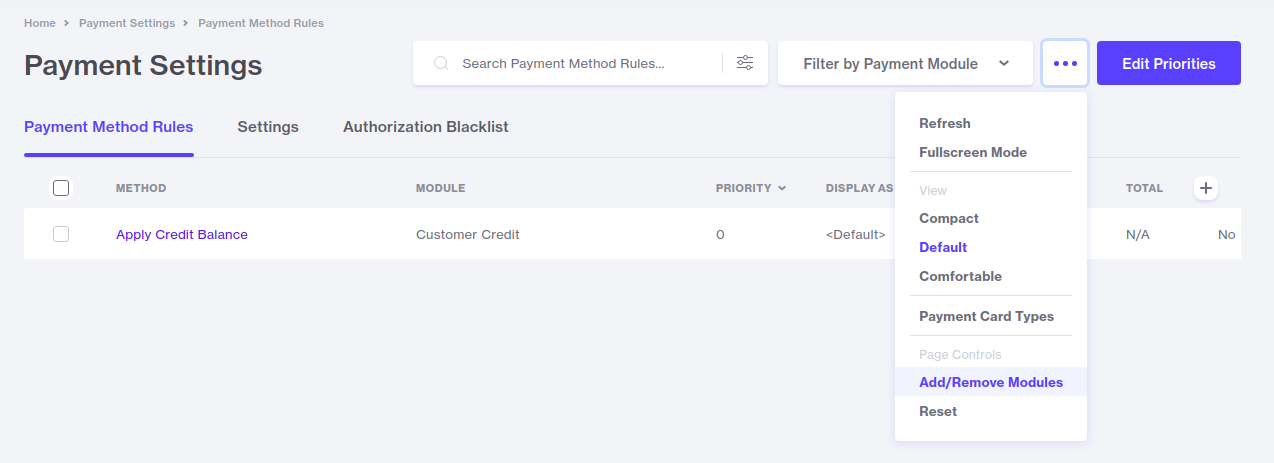Open the Authorization Blacklist tab

click(x=426, y=127)
